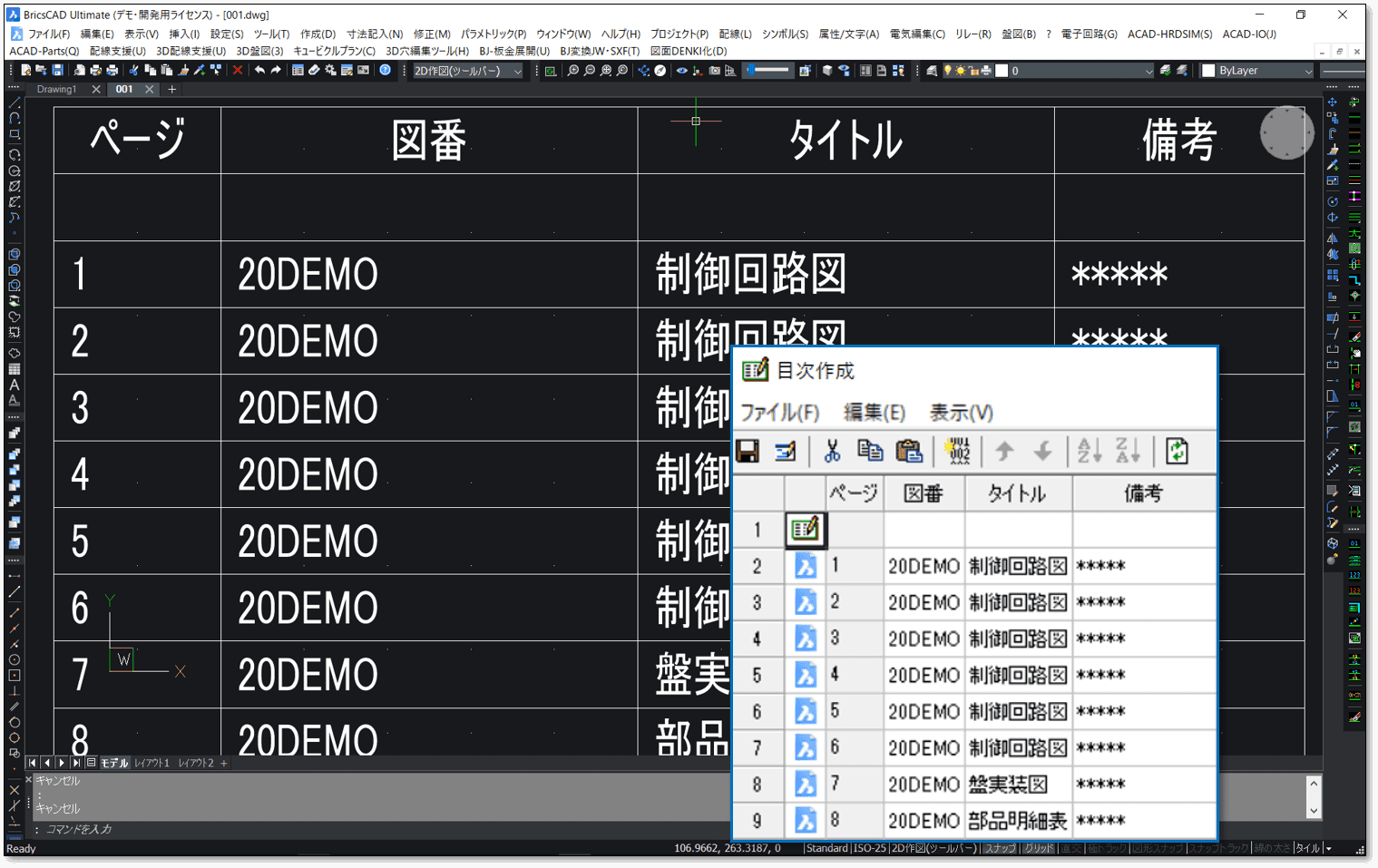Click command history scrollbar down arrow

(x=1314, y=811)
